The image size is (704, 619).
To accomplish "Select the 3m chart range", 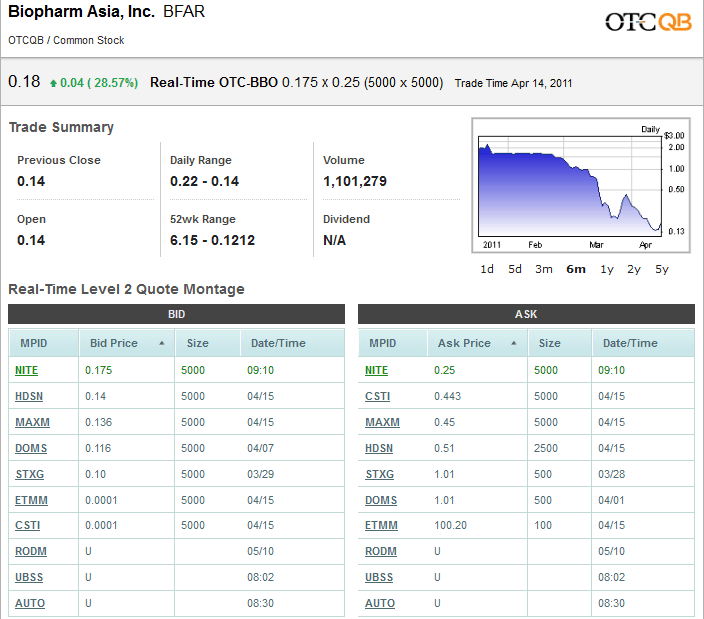I will click(x=544, y=269).
